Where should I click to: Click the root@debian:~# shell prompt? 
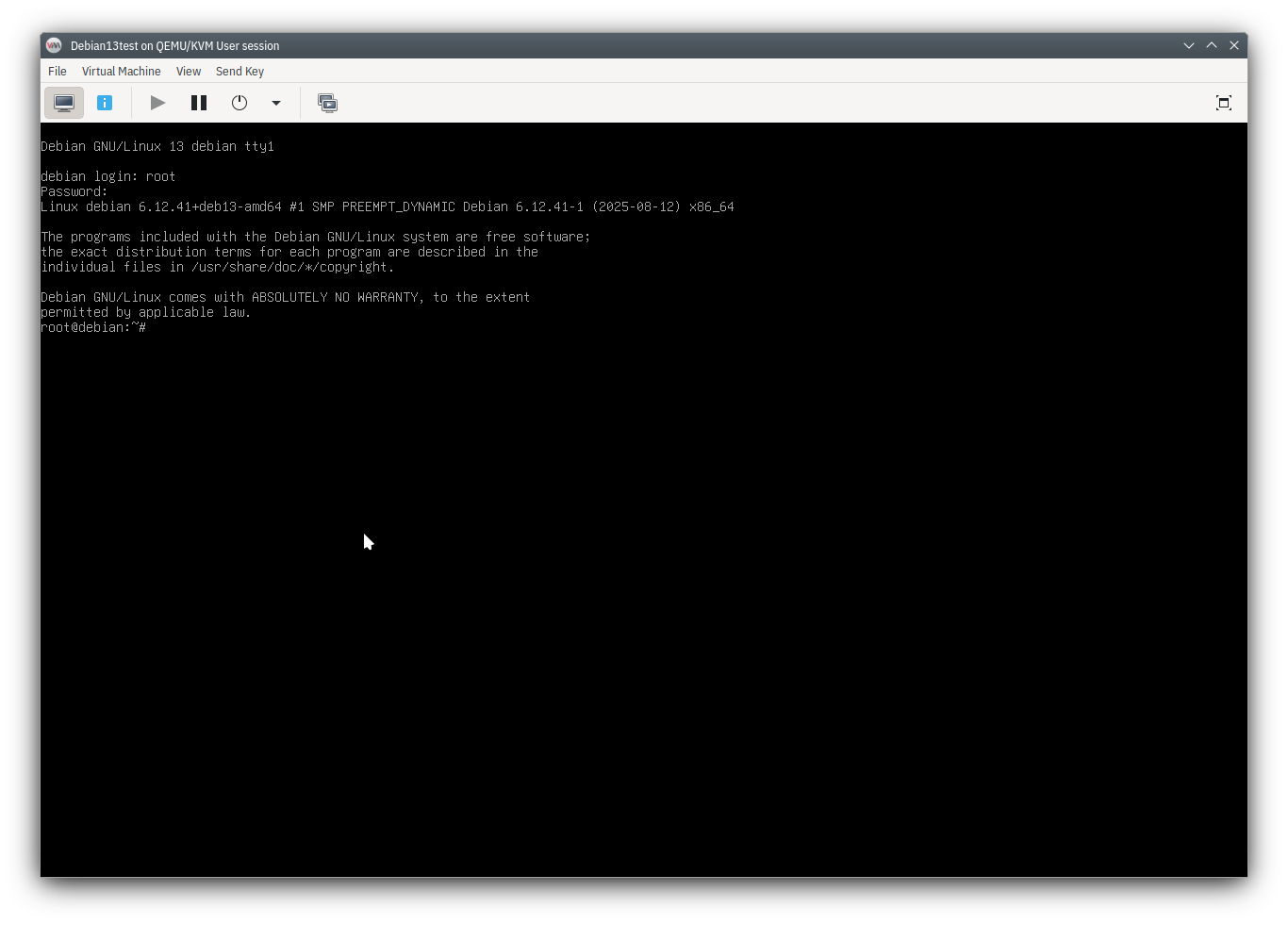(x=93, y=327)
